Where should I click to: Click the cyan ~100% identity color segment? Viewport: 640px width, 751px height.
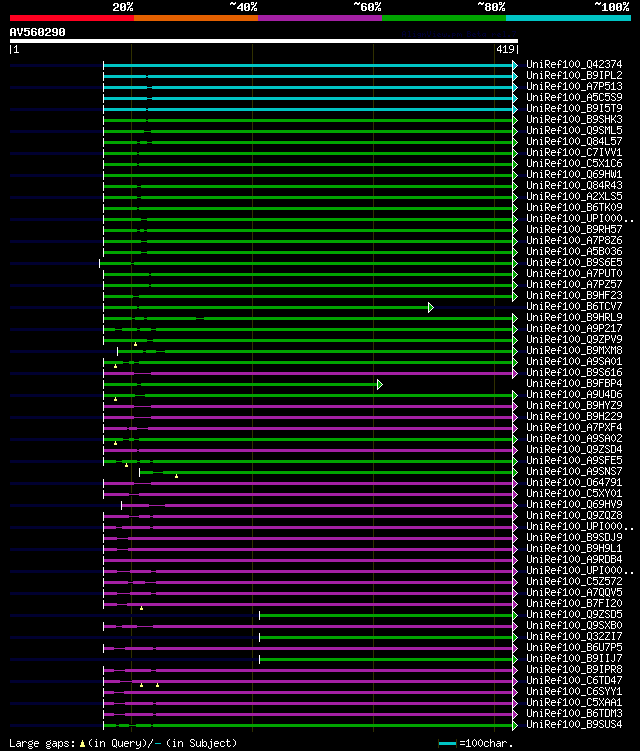point(569,18)
